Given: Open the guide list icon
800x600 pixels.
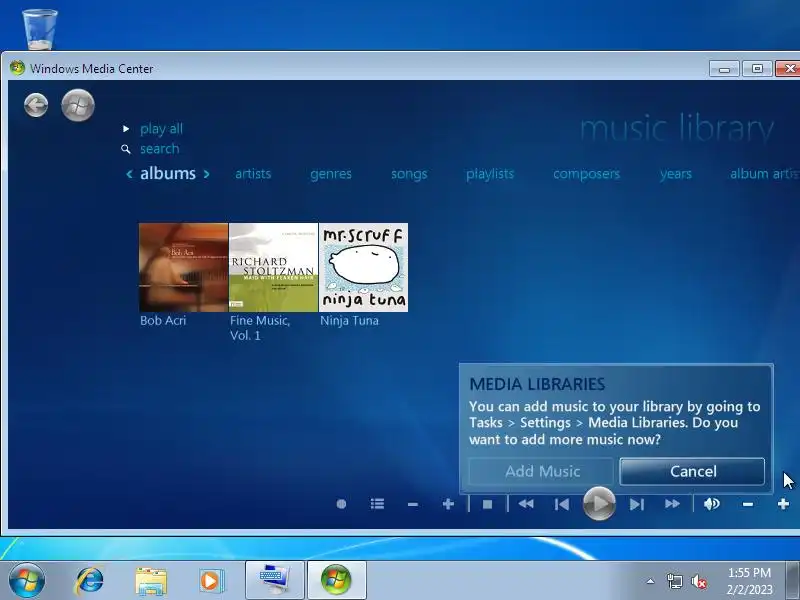Looking at the screenshot, I should tap(378, 504).
